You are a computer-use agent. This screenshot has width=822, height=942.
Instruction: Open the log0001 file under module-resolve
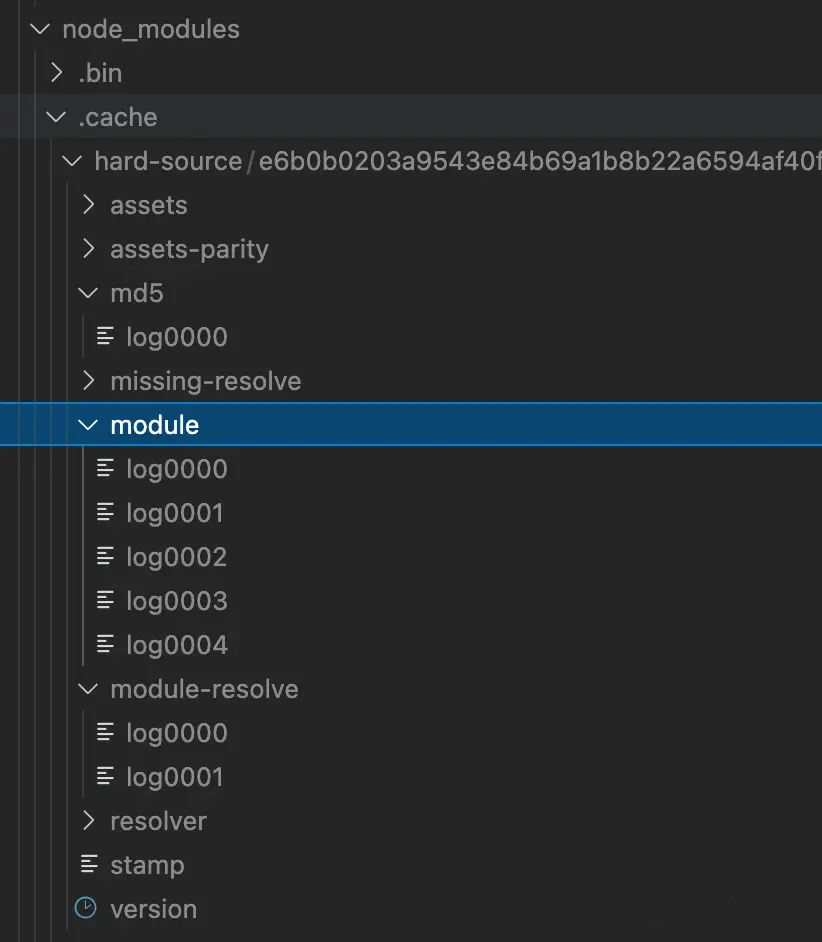[x=175, y=776]
